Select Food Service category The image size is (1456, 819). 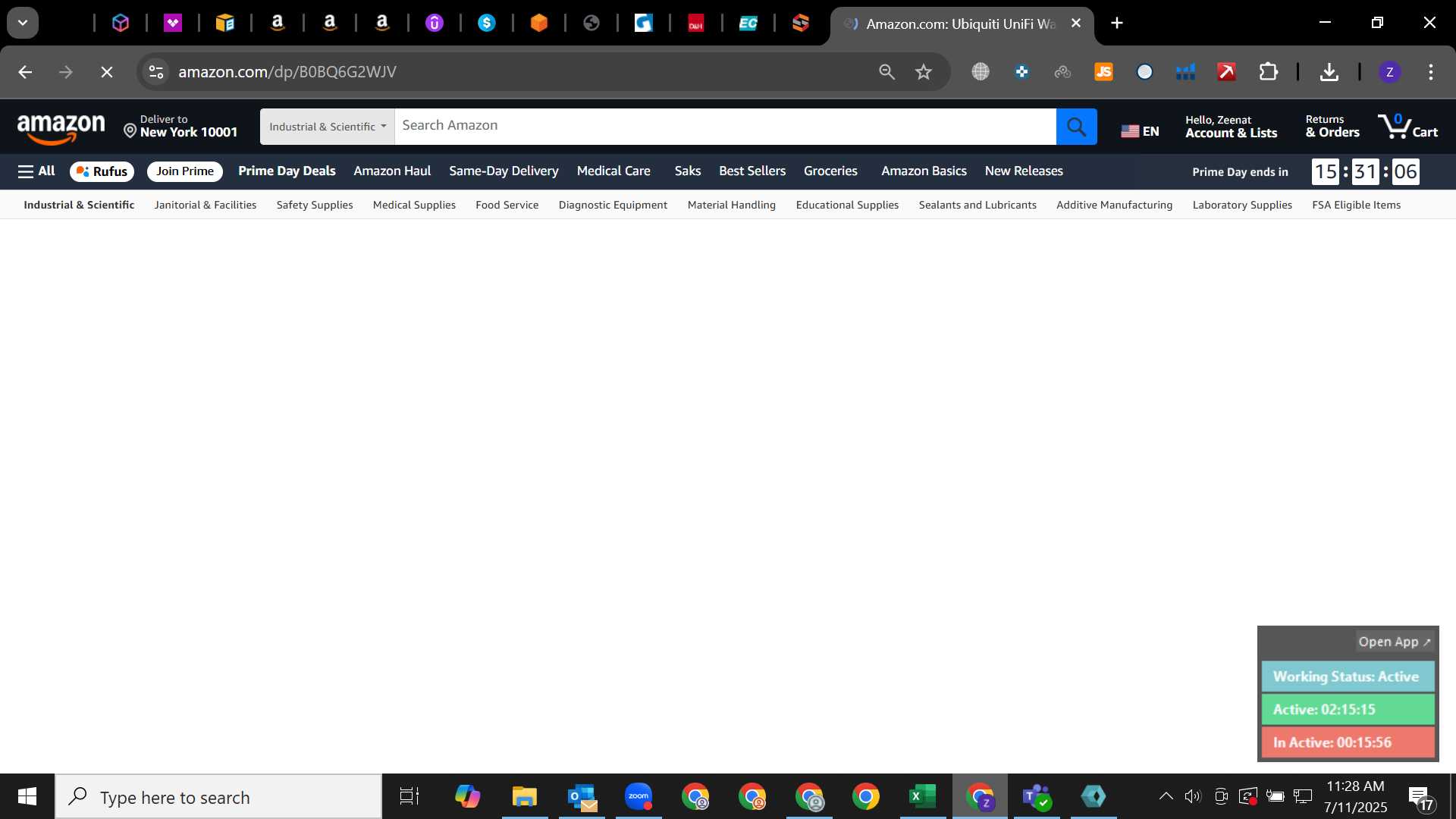[507, 205]
